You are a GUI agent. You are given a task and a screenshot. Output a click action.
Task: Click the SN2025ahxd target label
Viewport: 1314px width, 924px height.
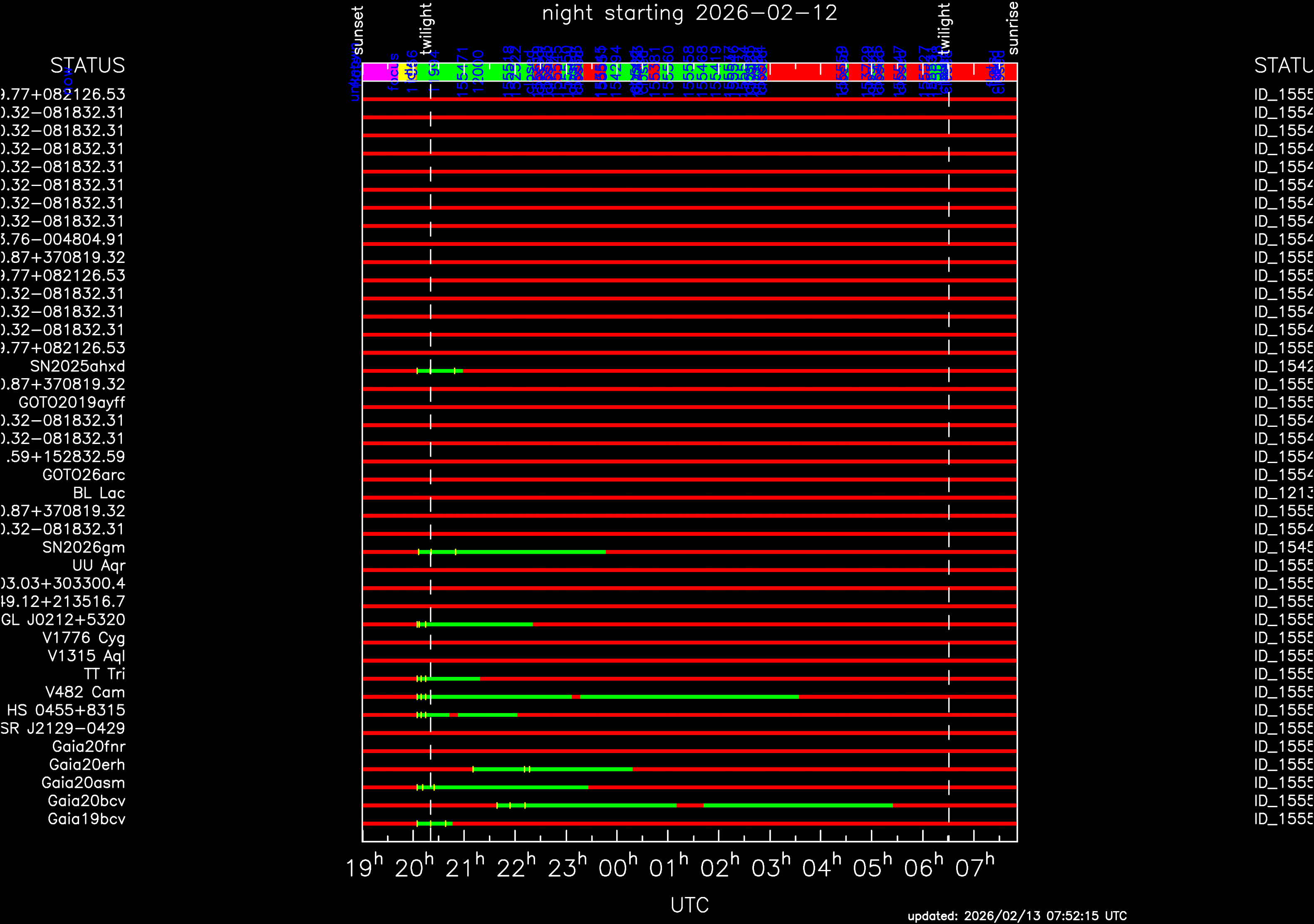click(x=77, y=366)
